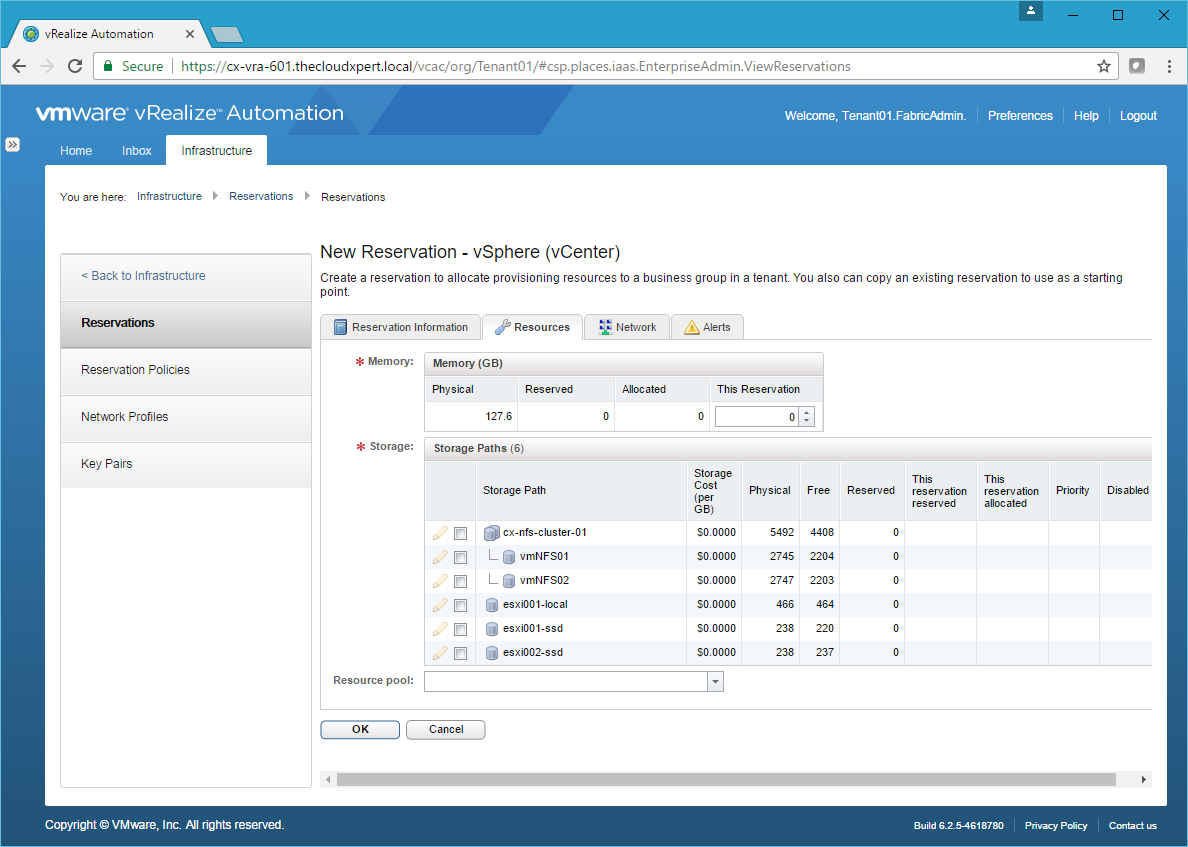Tick the cx-nfs-cluster-01 storage checkbox
1188x847 pixels.
[460, 533]
